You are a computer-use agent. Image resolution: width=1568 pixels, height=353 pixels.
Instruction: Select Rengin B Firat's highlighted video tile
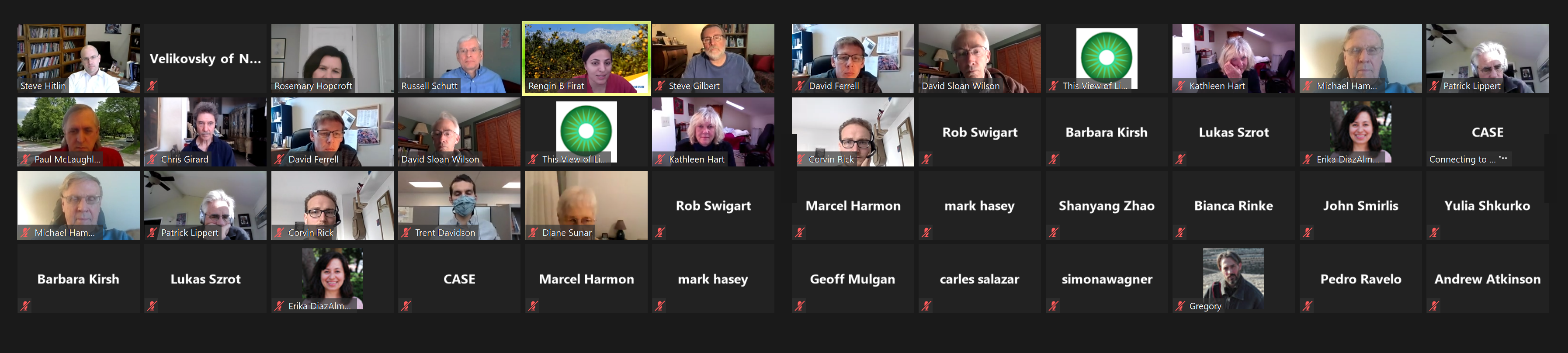(x=586, y=59)
